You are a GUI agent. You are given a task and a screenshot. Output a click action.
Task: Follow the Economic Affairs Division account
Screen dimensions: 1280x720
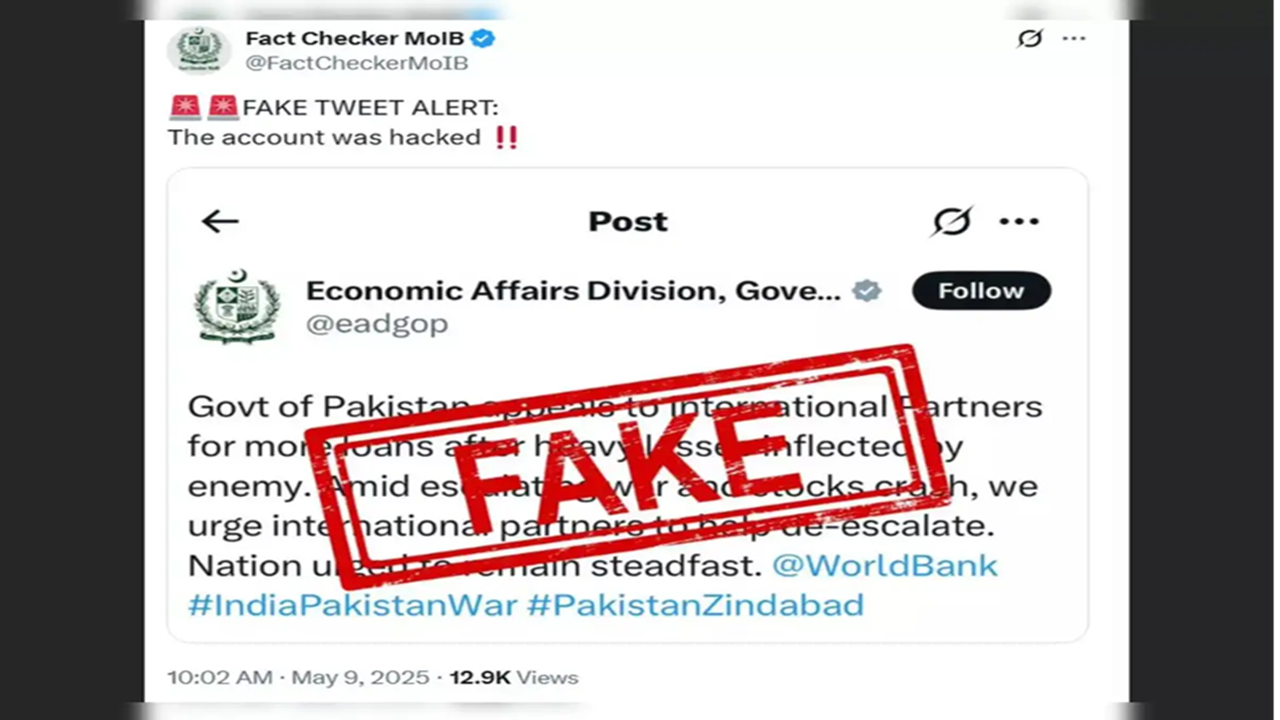click(x=981, y=290)
